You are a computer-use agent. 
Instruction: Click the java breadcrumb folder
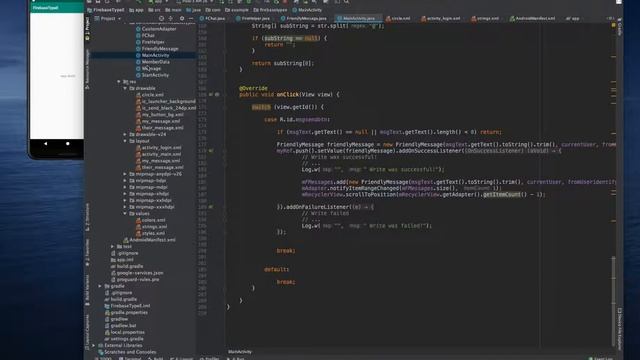(x=193, y=10)
